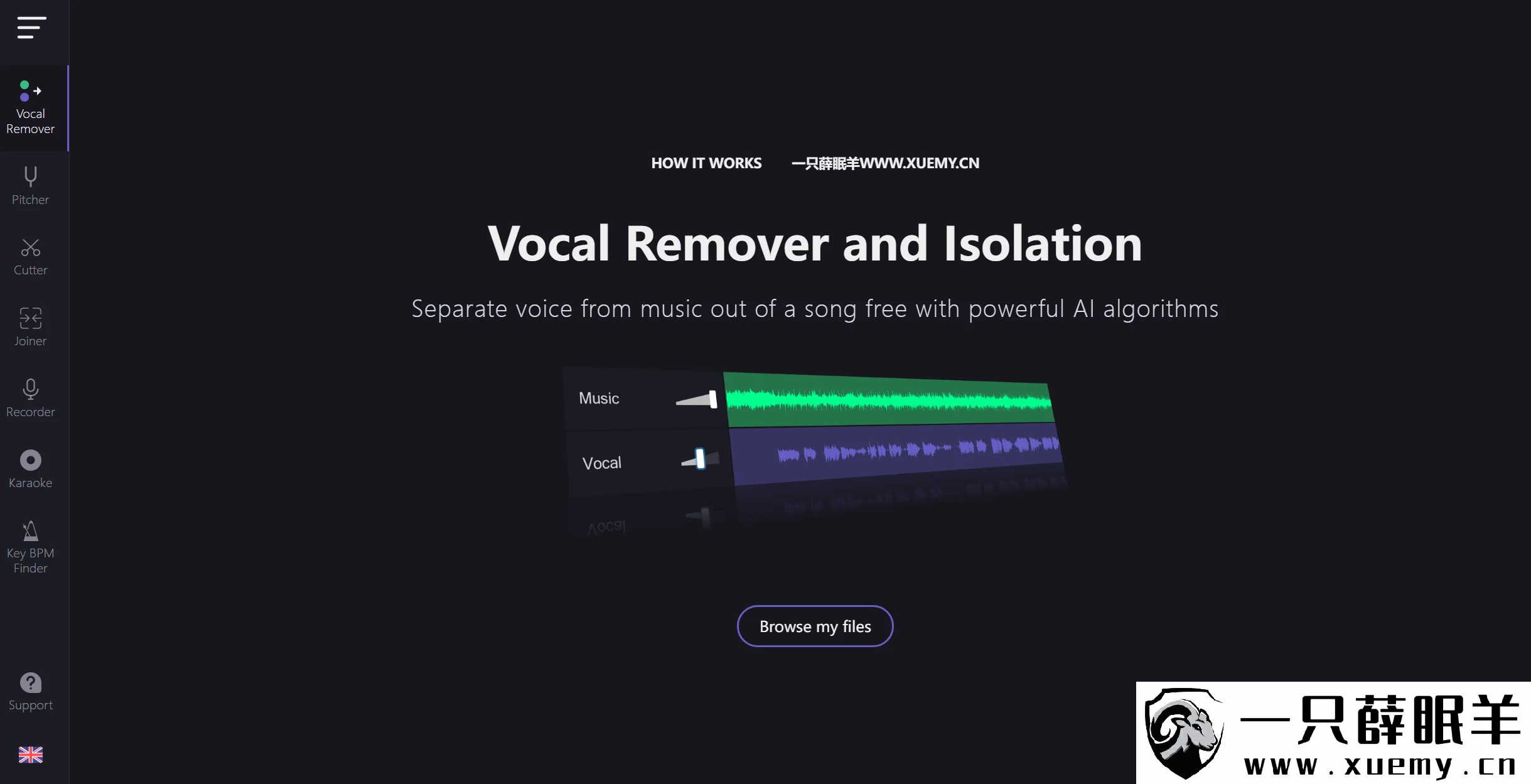Click the English language toggle
The width and height of the screenshot is (1531, 784).
(30, 754)
